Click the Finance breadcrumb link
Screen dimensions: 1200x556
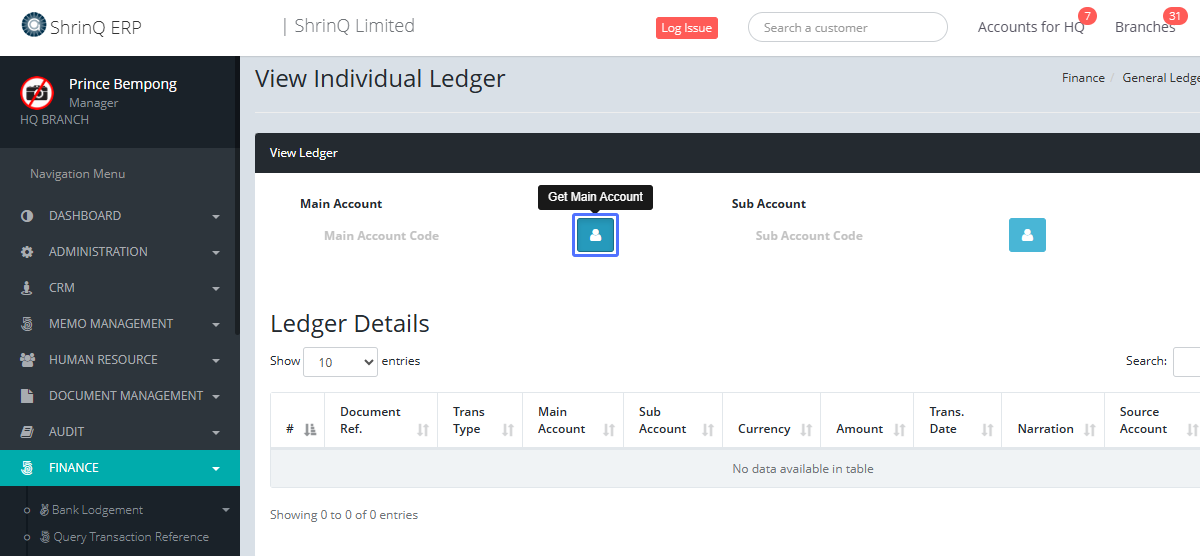[1083, 78]
